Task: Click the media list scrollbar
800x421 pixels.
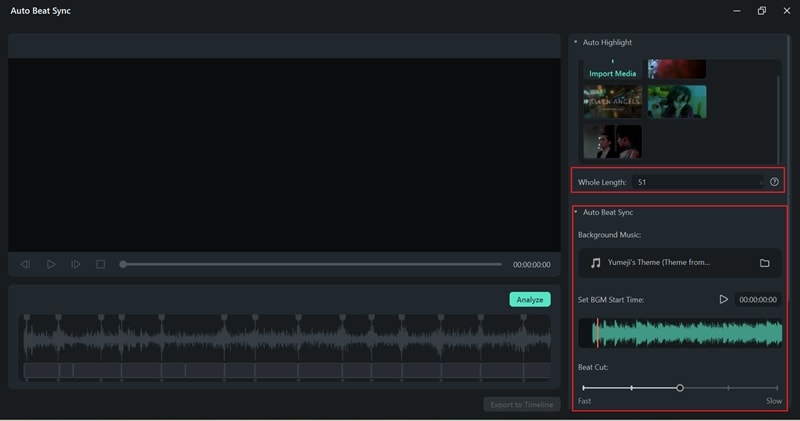Action: (x=779, y=120)
